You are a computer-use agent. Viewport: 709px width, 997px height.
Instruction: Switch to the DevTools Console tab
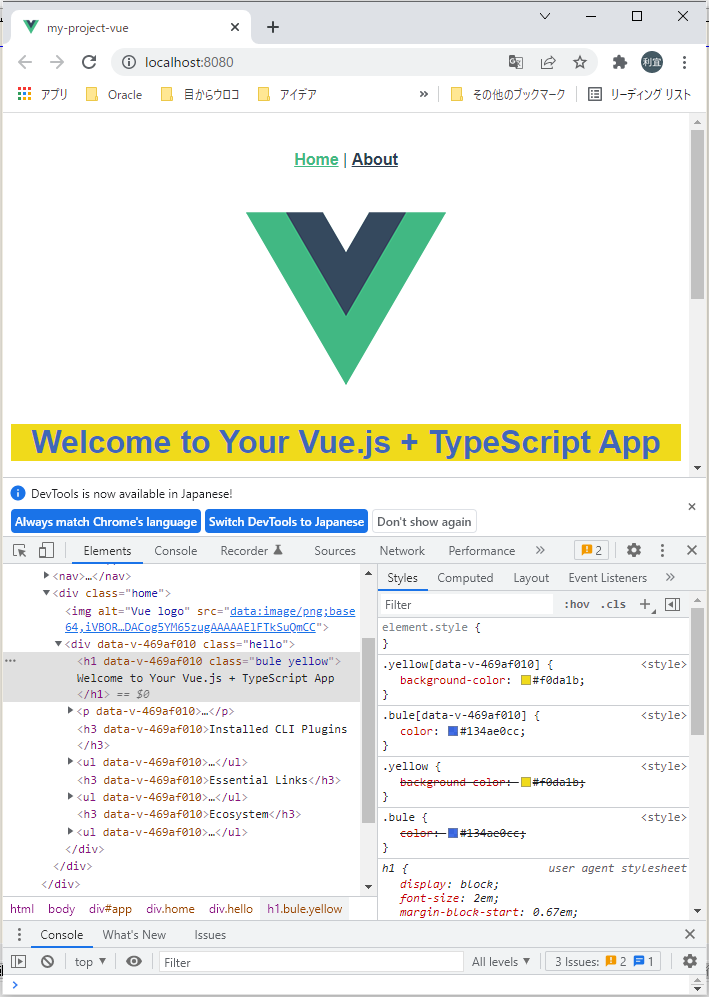[176, 551]
